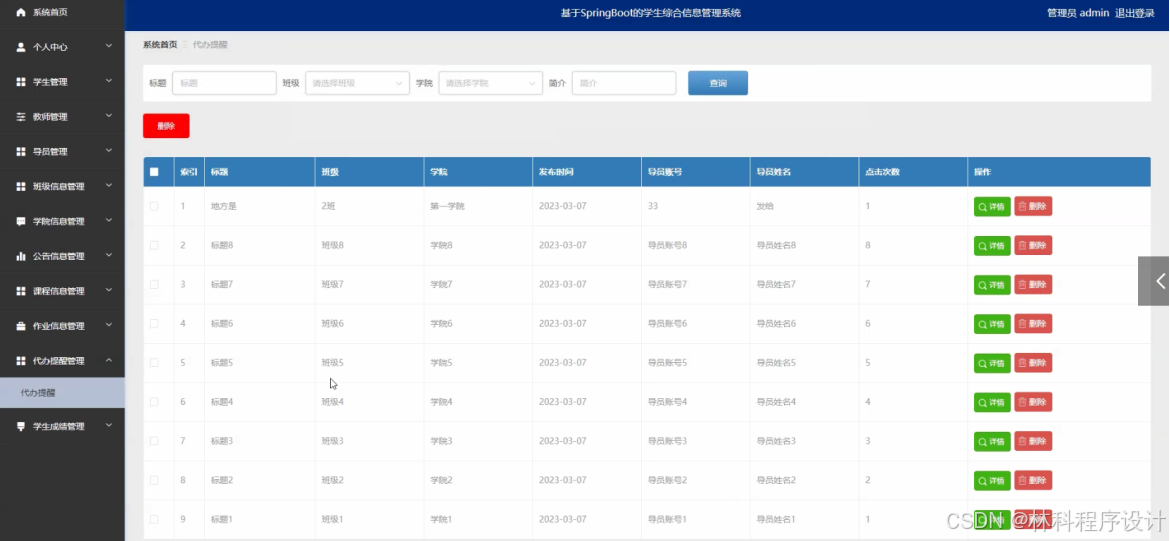Check the checkbox for row 标题3
This screenshot has width=1170, height=541.
click(x=154, y=441)
